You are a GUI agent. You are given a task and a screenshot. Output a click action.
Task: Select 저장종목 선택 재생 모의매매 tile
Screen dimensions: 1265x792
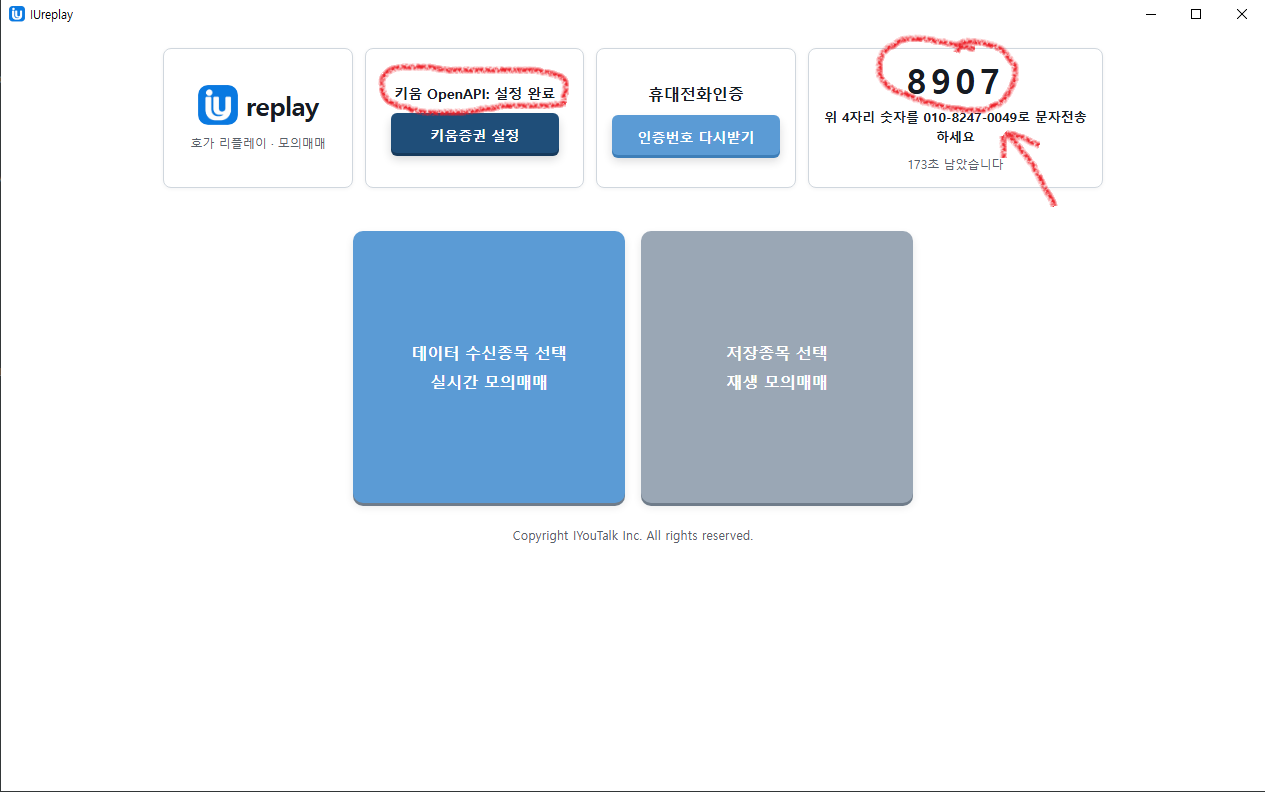point(777,368)
